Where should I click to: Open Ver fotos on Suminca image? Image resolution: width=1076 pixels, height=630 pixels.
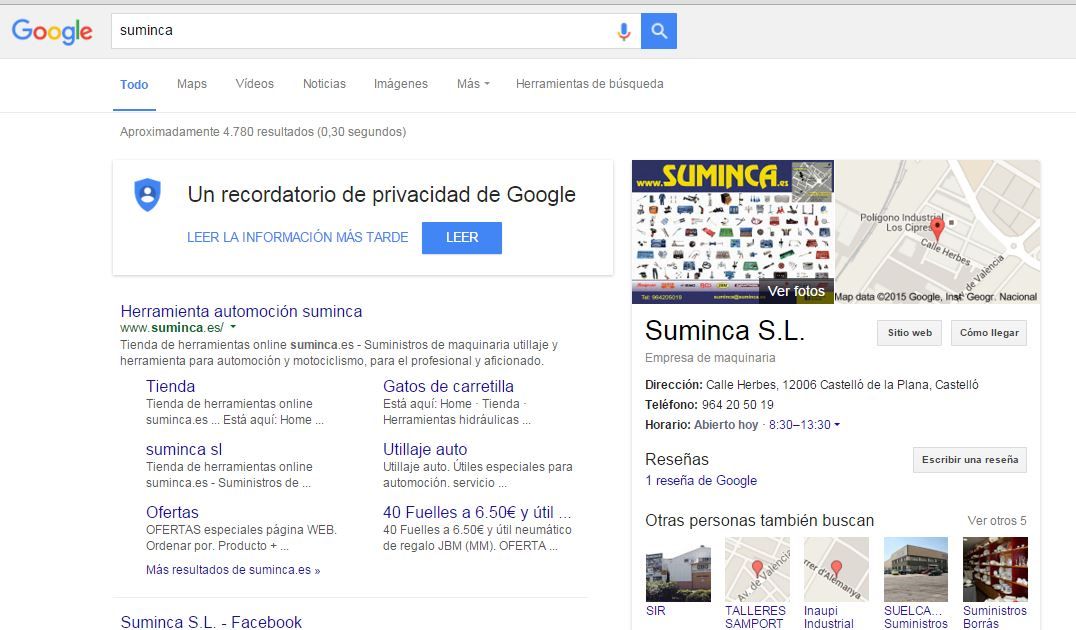(x=796, y=291)
